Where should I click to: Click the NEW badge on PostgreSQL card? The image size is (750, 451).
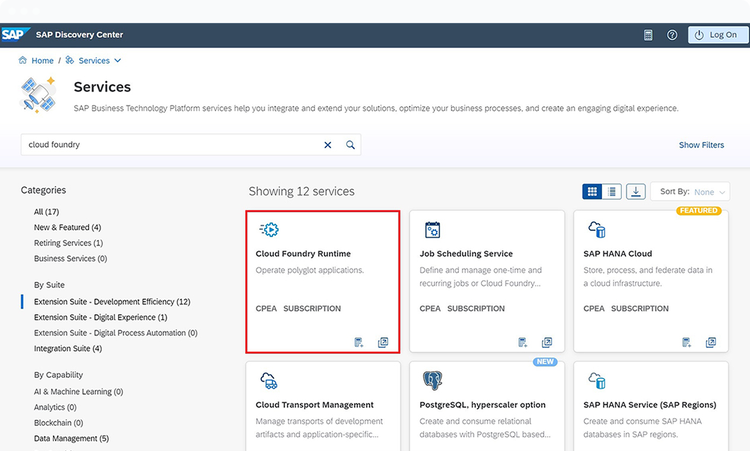pos(545,362)
